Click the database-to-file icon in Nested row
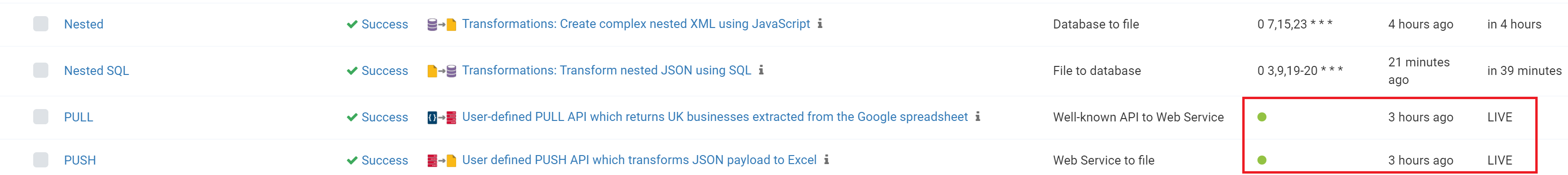 442,24
